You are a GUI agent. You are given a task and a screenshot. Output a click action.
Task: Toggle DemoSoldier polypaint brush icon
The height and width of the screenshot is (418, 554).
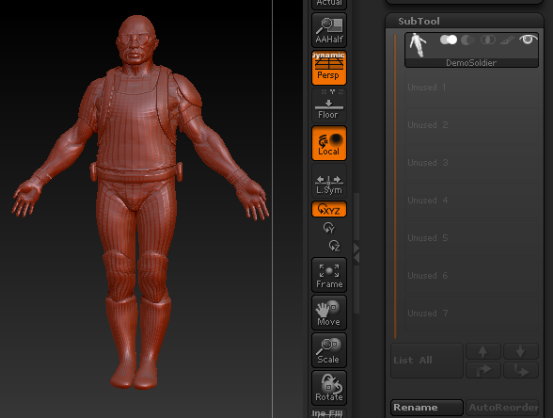coord(507,40)
